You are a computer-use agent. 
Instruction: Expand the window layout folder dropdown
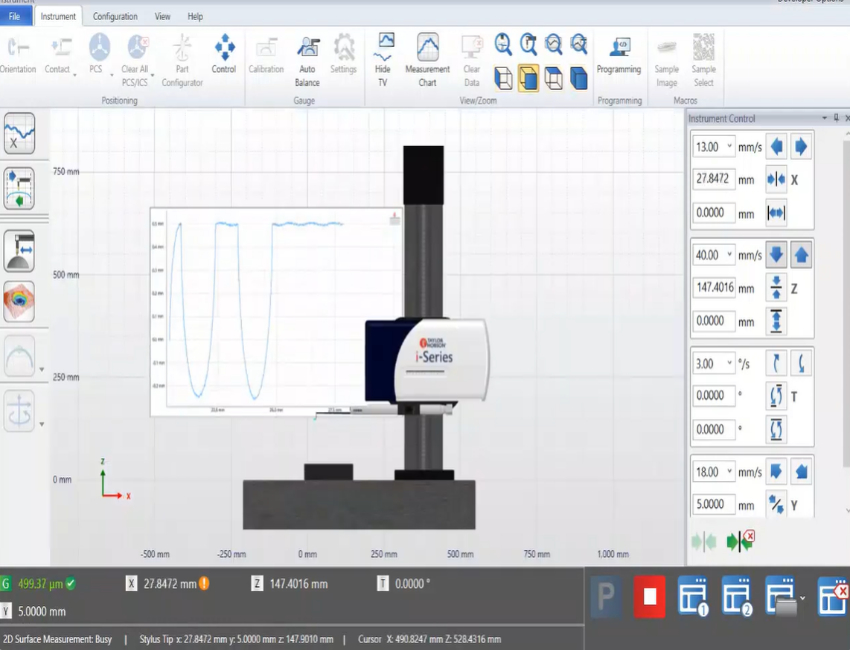tap(802, 598)
